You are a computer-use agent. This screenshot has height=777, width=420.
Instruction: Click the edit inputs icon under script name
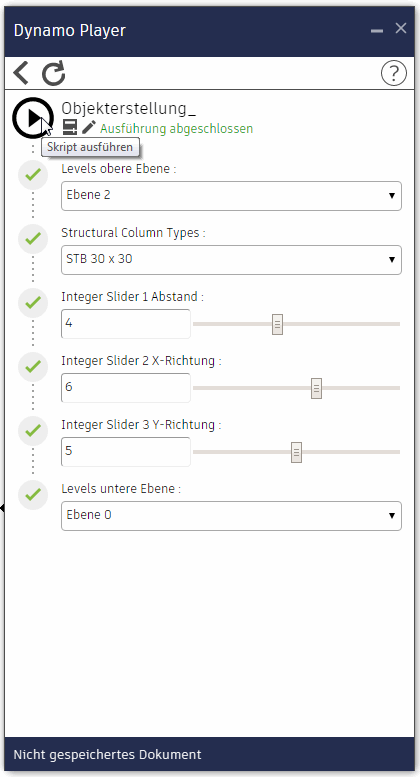(x=70, y=127)
